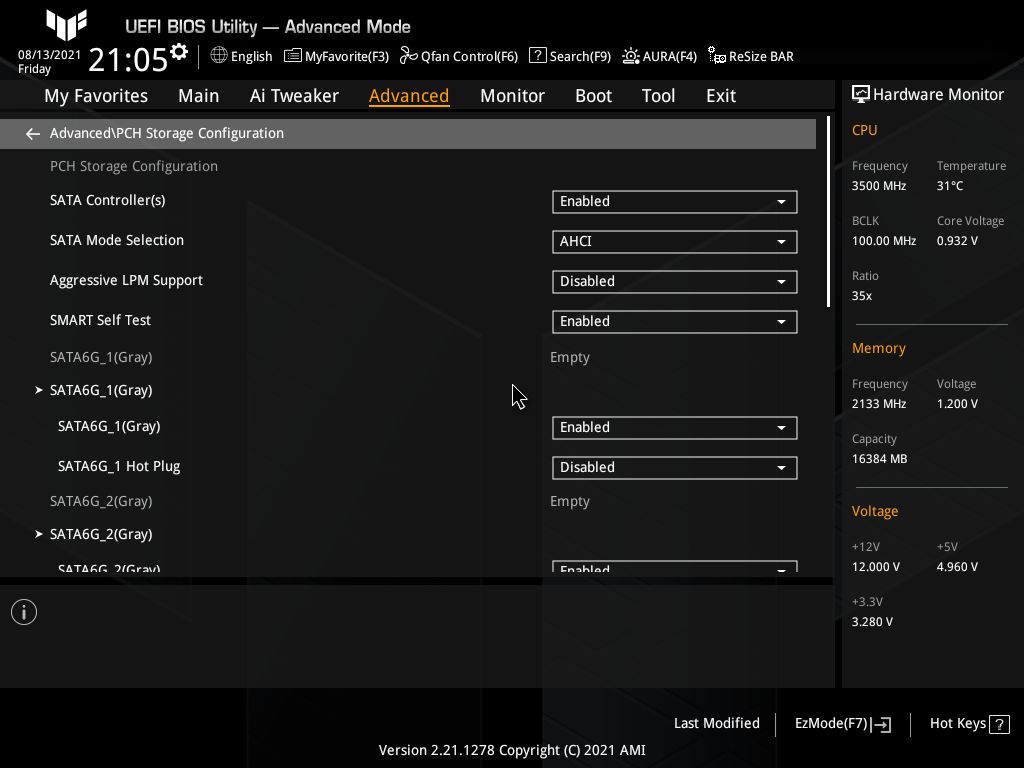Click the date 08/13/2021

pos(49,55)
